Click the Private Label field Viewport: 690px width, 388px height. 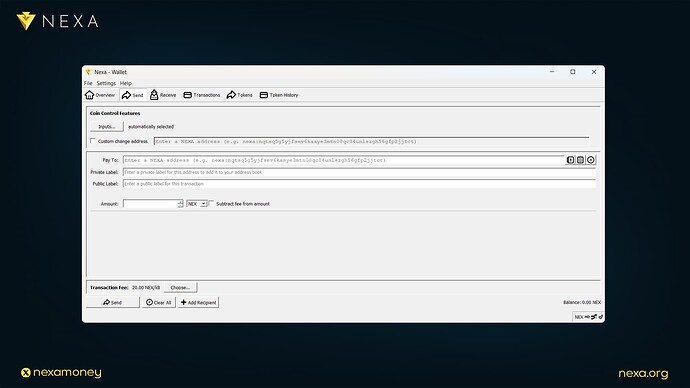pyautogui.click(x=360, y=172)
